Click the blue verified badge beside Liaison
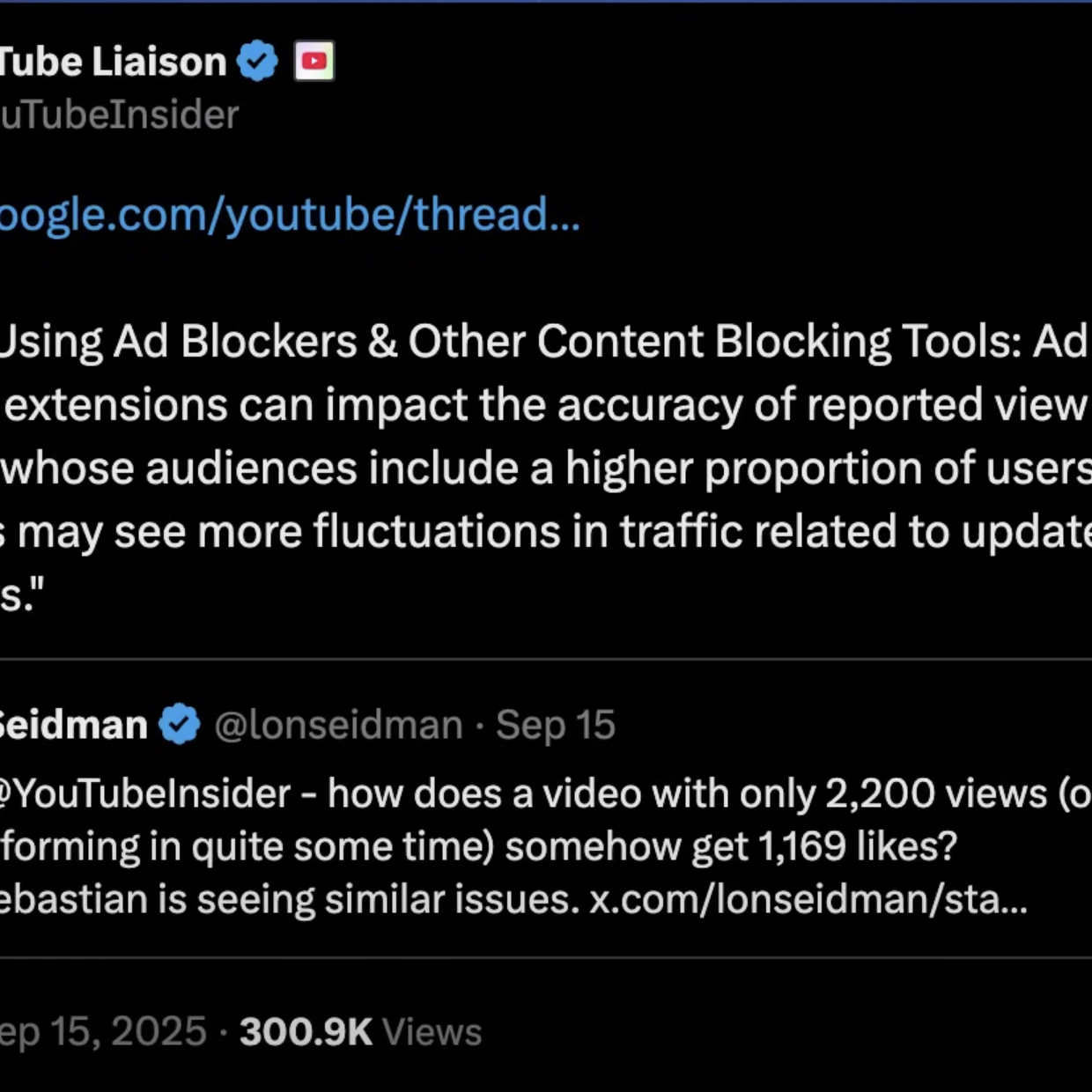The image size is (1092, 1092). (258, 62)
